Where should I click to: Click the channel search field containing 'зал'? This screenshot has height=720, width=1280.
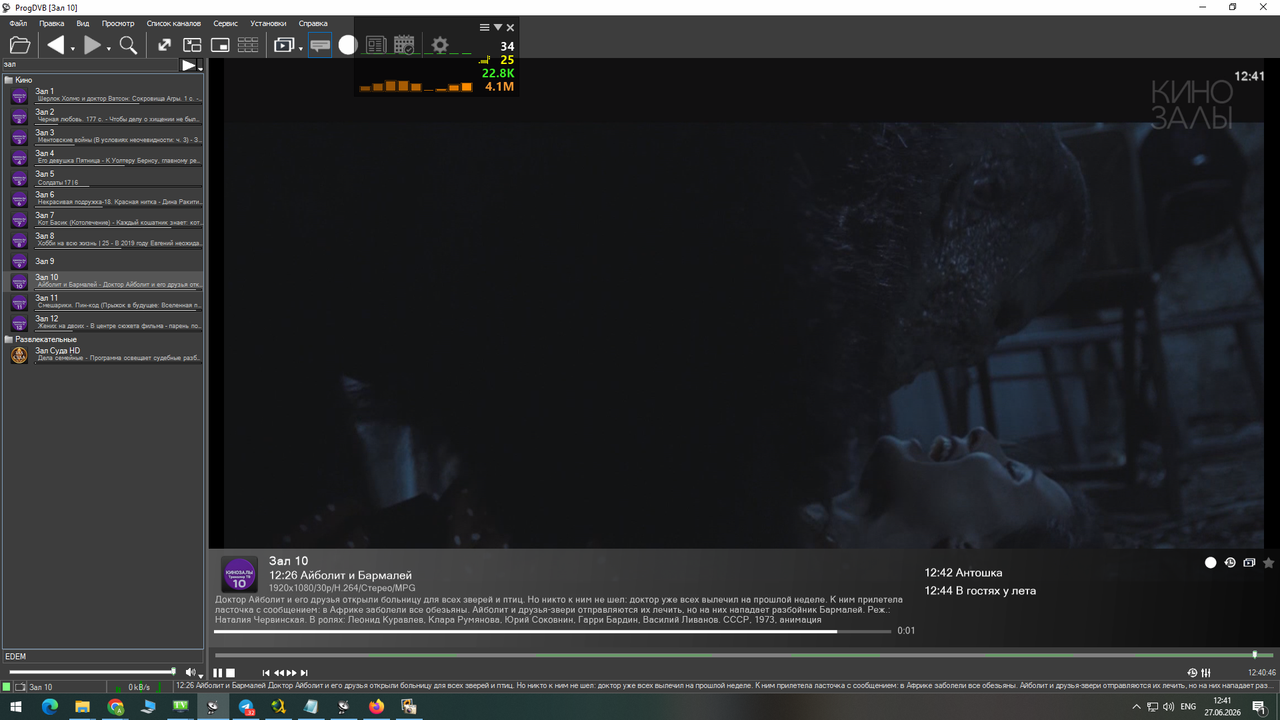[x=90, y=65]
